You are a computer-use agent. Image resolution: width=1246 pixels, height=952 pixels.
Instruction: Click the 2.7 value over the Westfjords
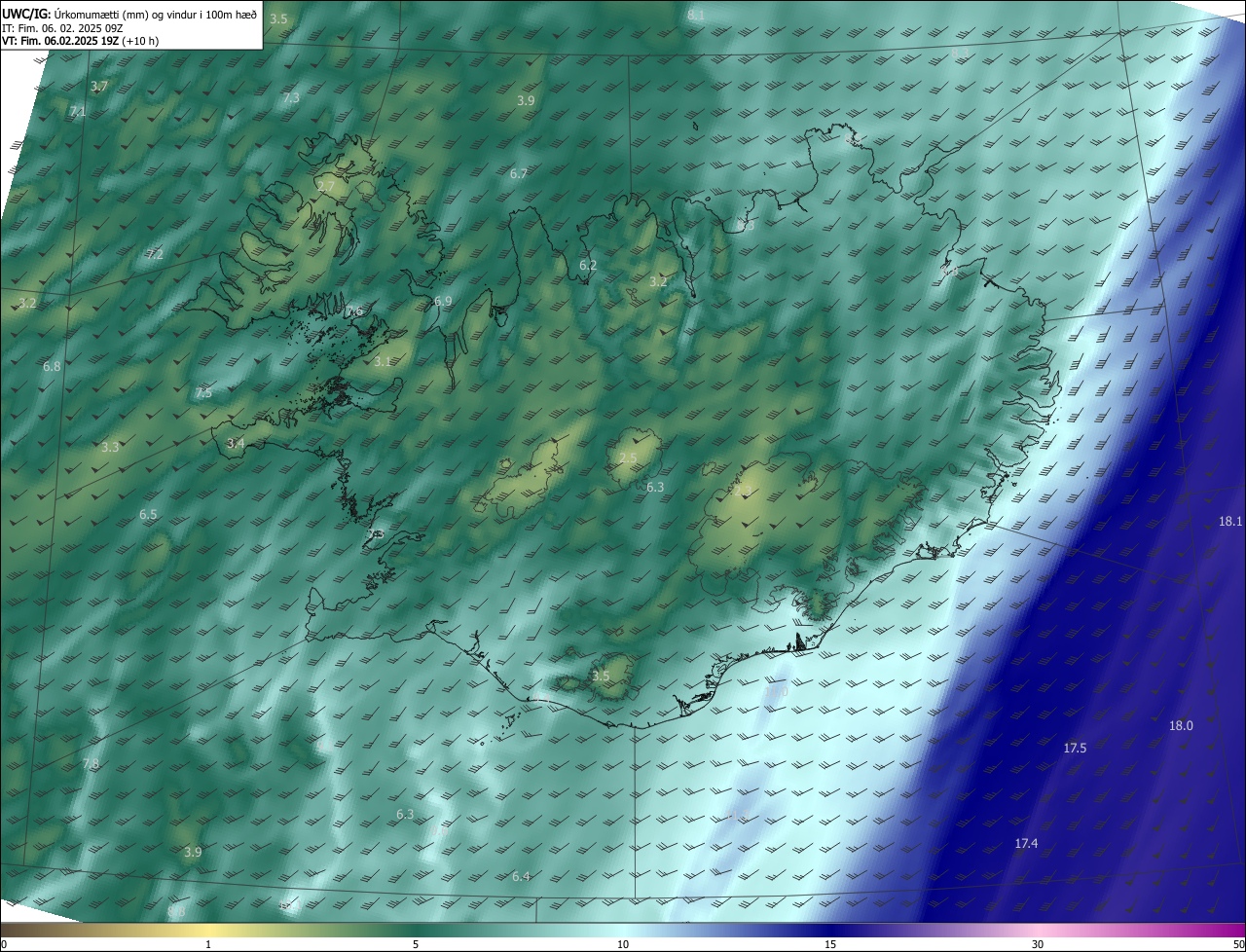click(325, 185)
